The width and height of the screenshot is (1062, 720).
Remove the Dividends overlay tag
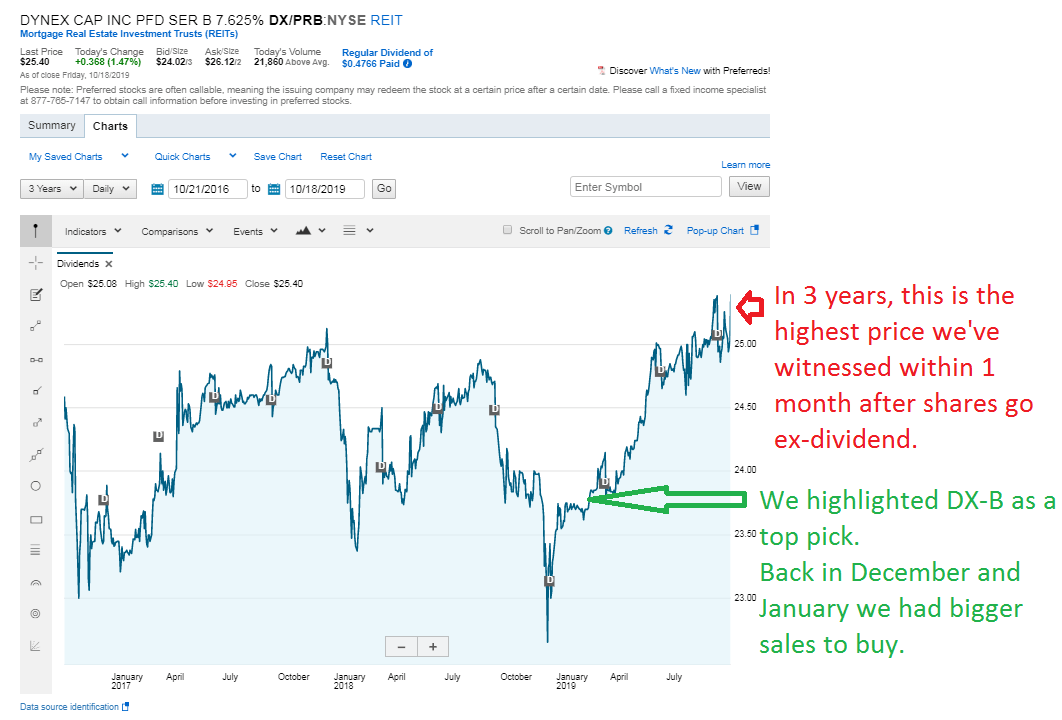point(109,264)
